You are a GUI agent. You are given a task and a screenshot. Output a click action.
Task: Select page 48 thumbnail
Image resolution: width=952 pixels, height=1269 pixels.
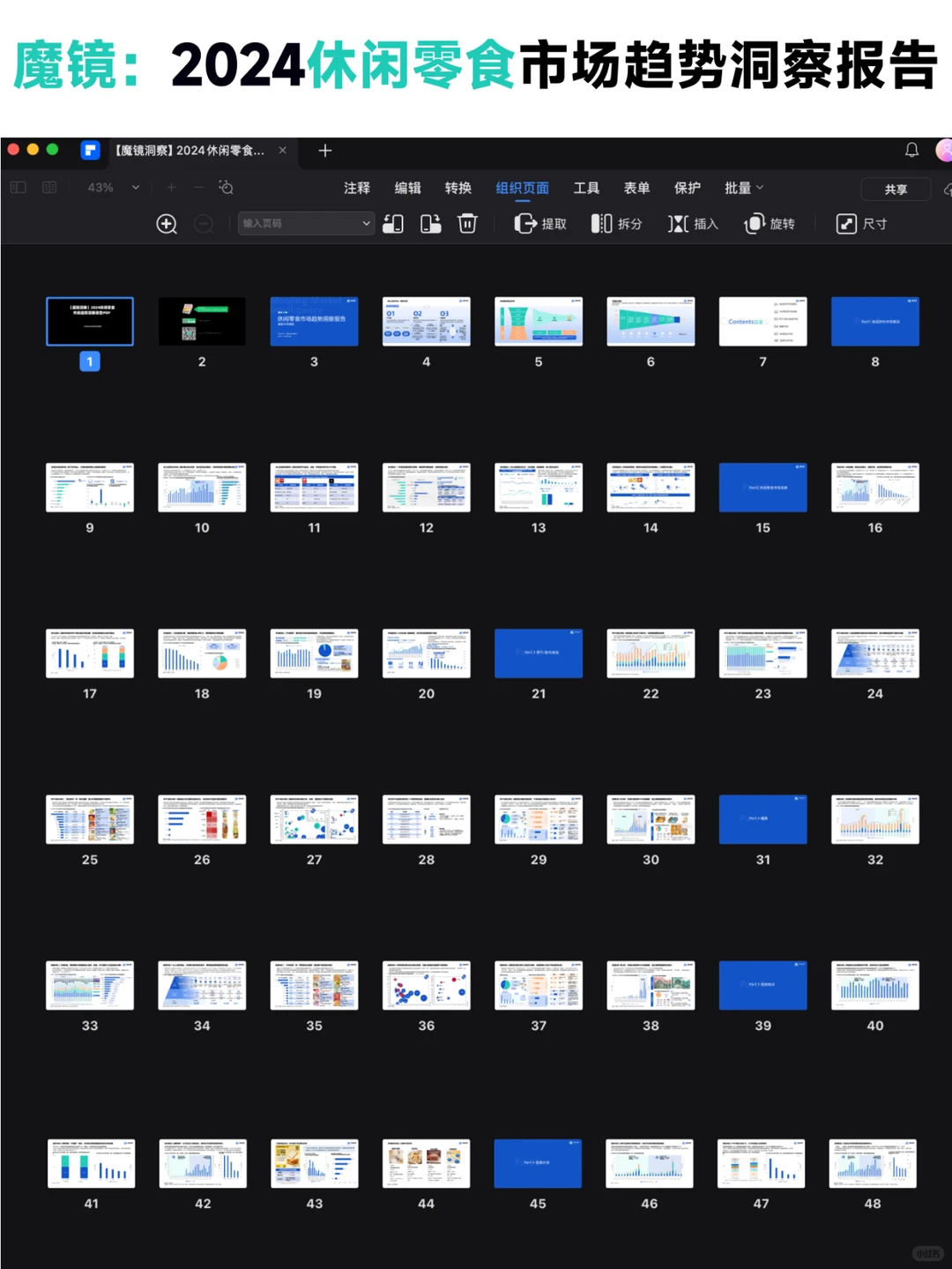(873, 1163)
